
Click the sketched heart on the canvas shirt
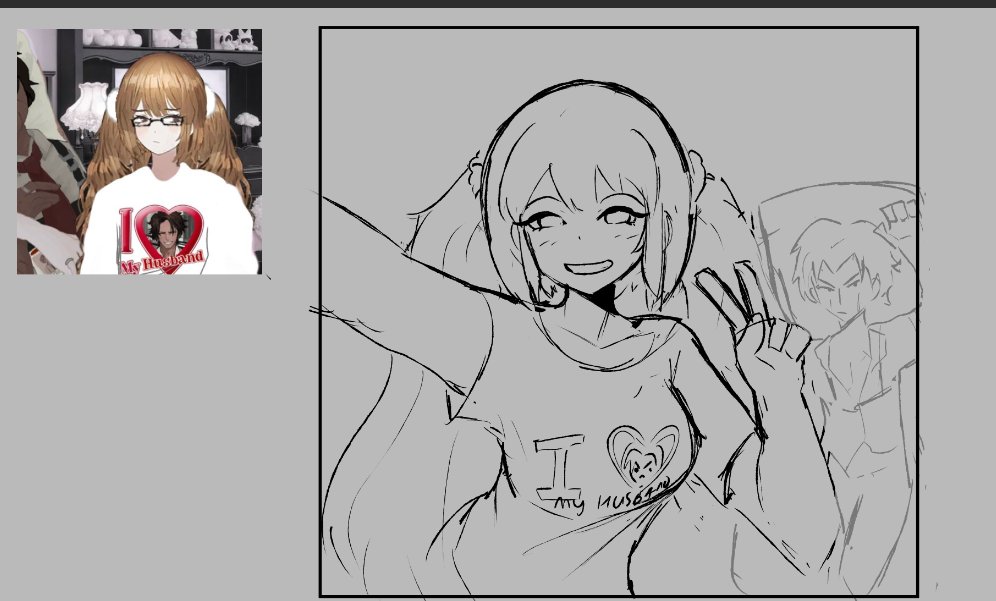click(x=642, y=456)
